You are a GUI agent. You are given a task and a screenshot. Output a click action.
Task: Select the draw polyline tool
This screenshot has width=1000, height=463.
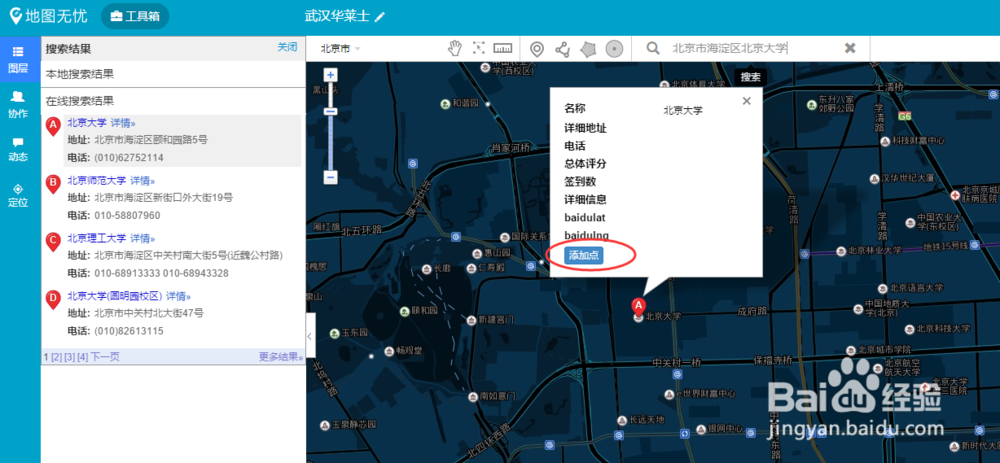pyautogui.click(x=562, y=48)
